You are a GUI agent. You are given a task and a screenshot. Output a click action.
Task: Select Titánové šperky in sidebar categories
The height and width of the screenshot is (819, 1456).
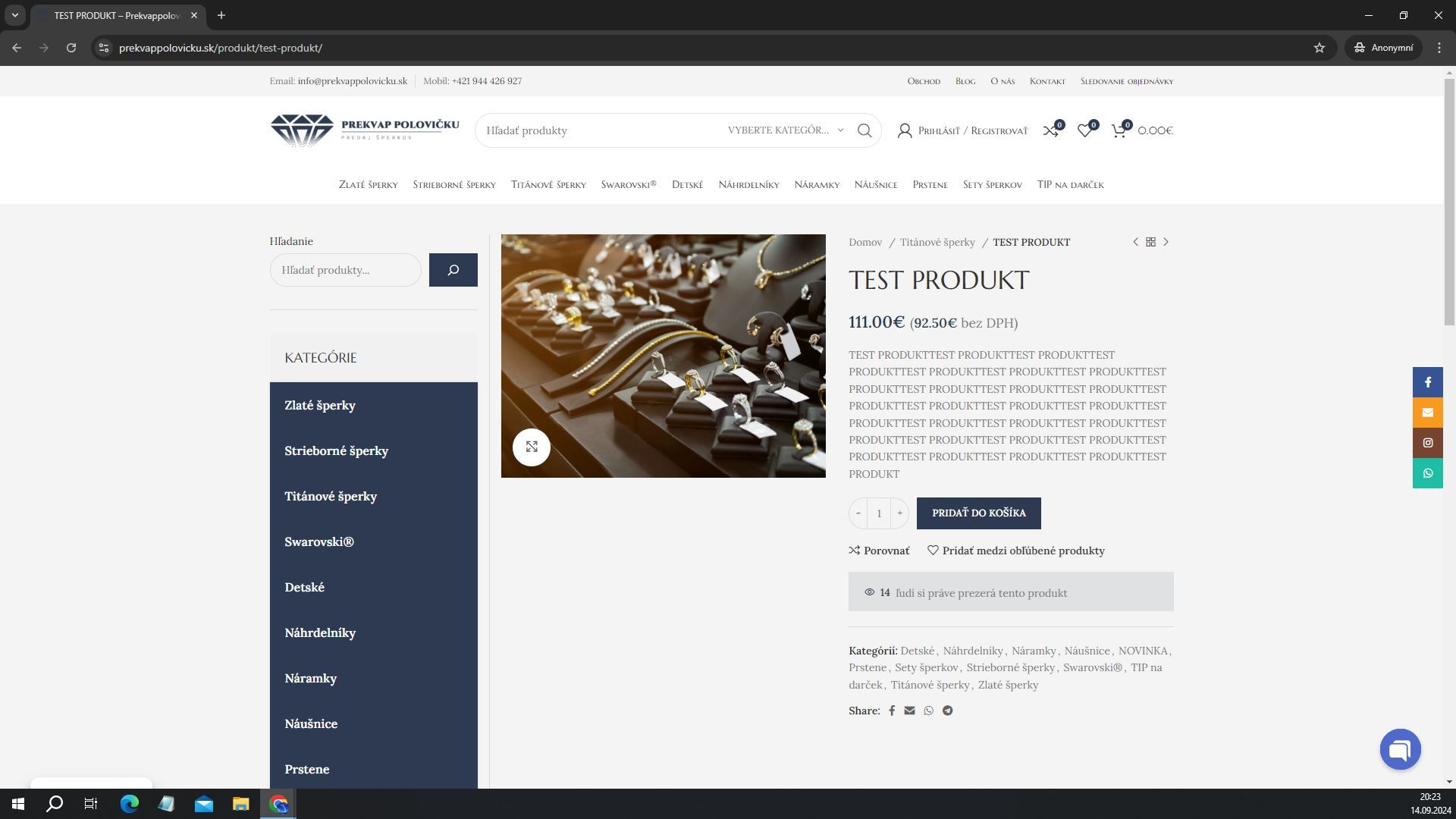331,496
